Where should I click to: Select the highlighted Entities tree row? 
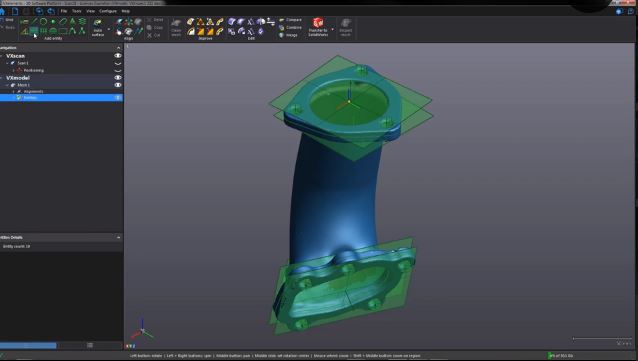coord(61,98)
